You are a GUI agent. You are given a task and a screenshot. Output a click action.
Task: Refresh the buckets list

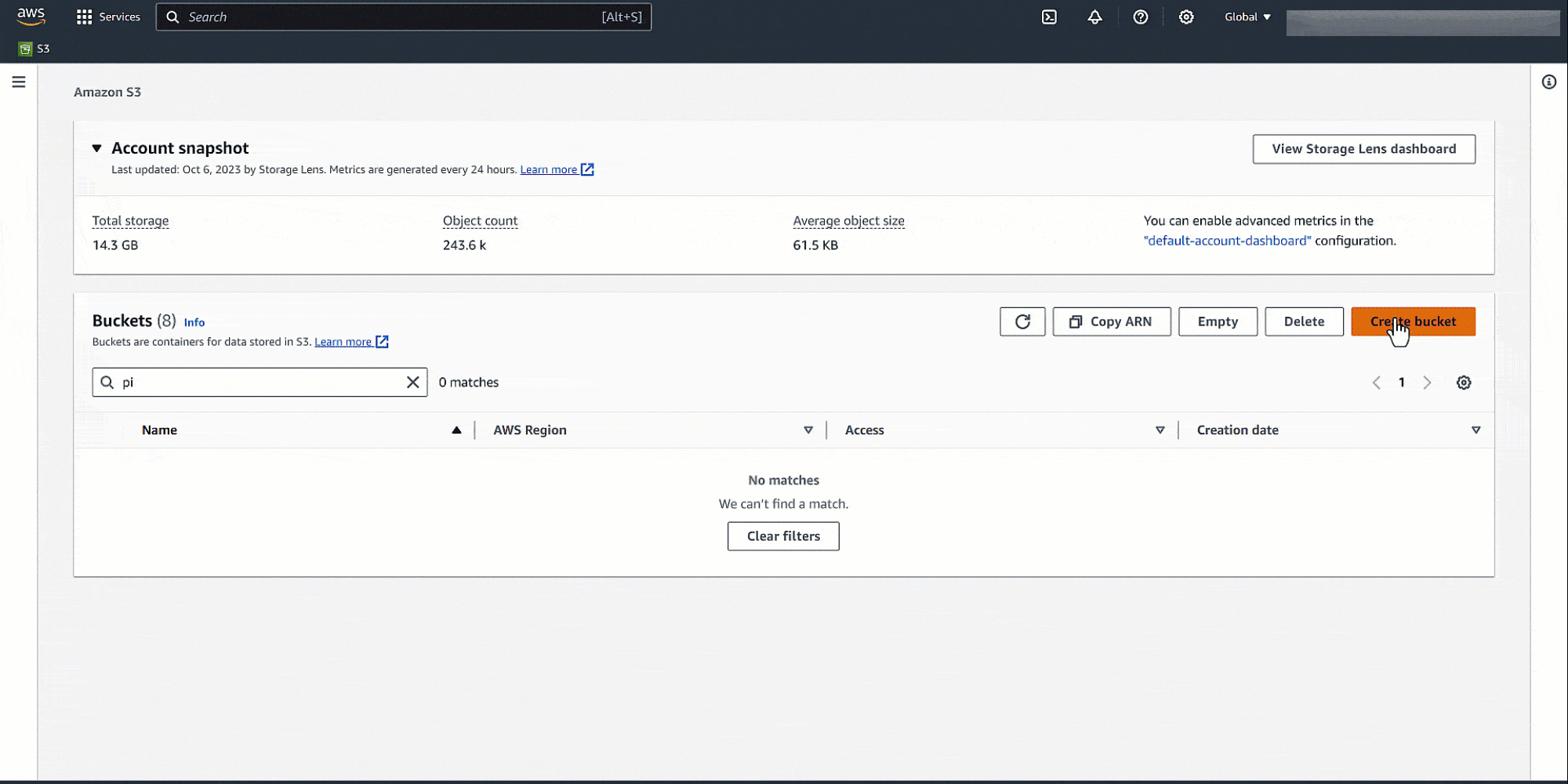tap(1022, 321)
